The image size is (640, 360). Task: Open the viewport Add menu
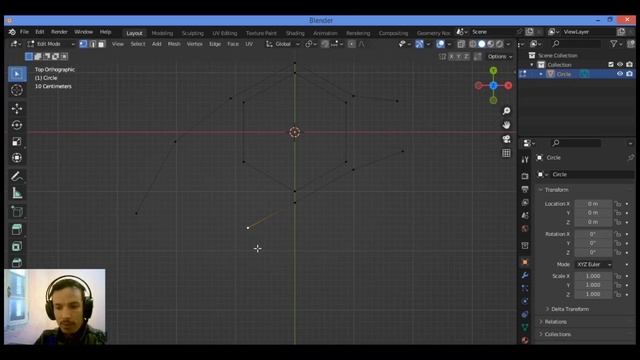(156, 44)
